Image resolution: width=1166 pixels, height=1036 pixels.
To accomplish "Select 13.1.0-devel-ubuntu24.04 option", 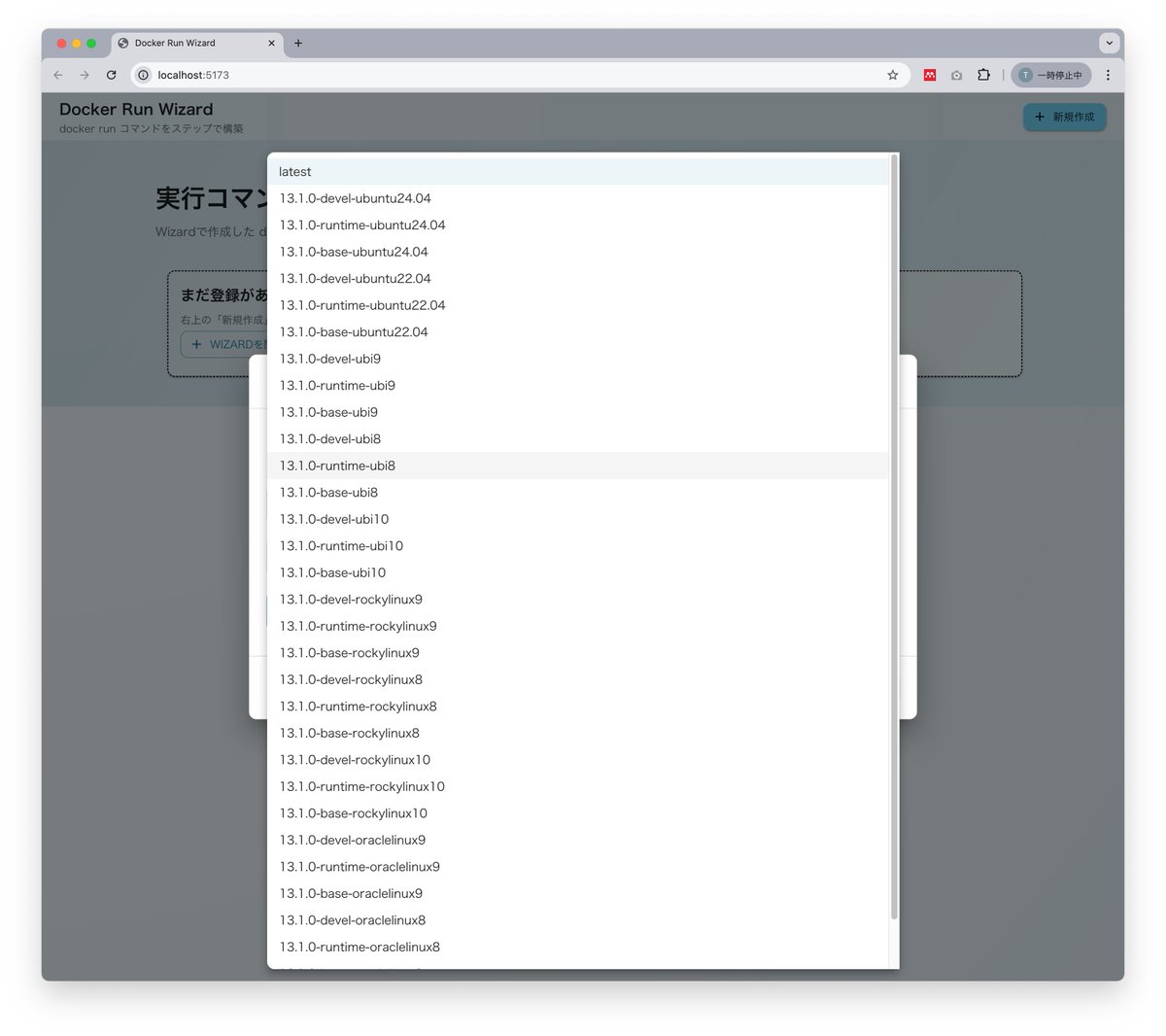I will point(578,198).
